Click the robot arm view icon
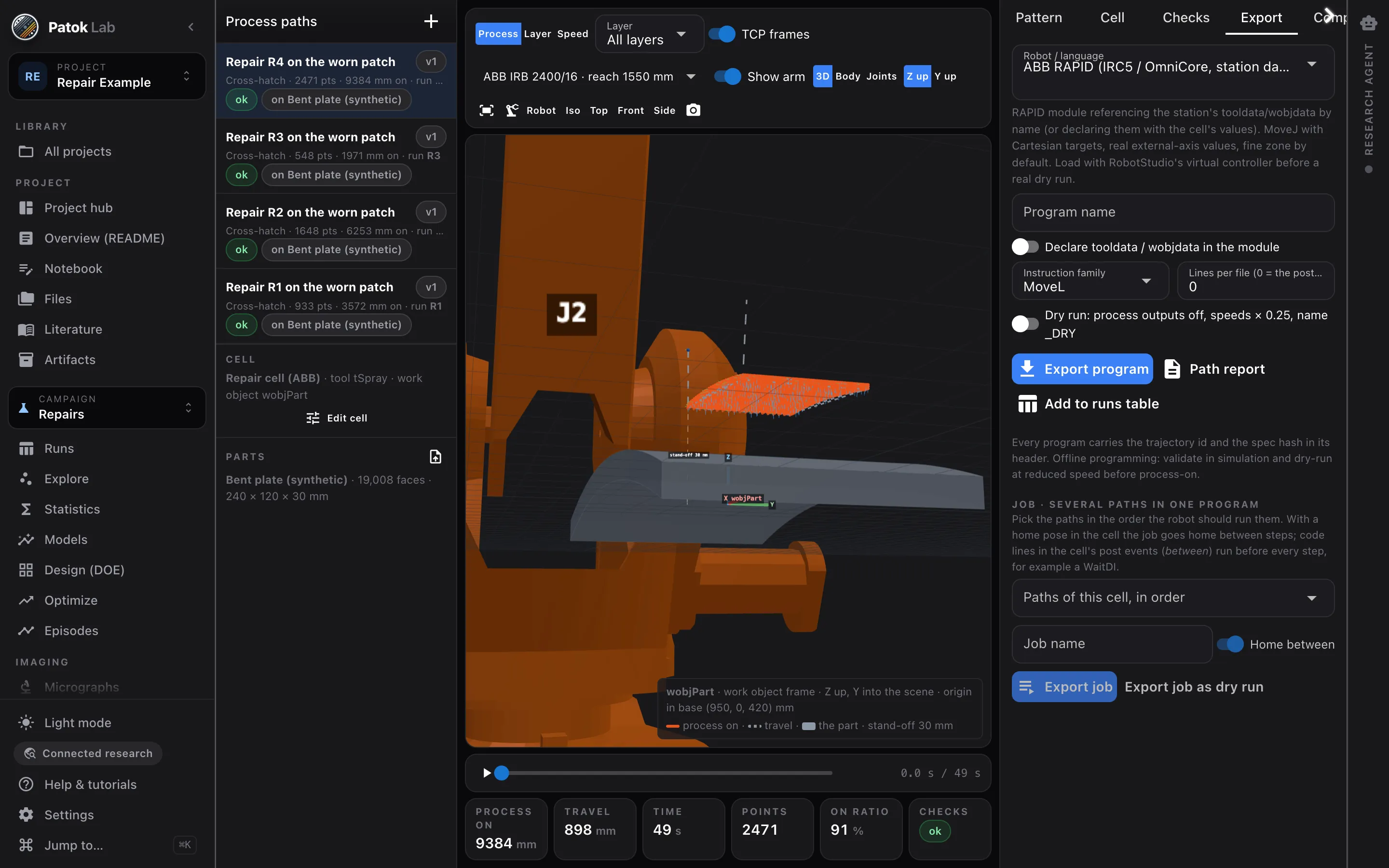 [512, 110]
